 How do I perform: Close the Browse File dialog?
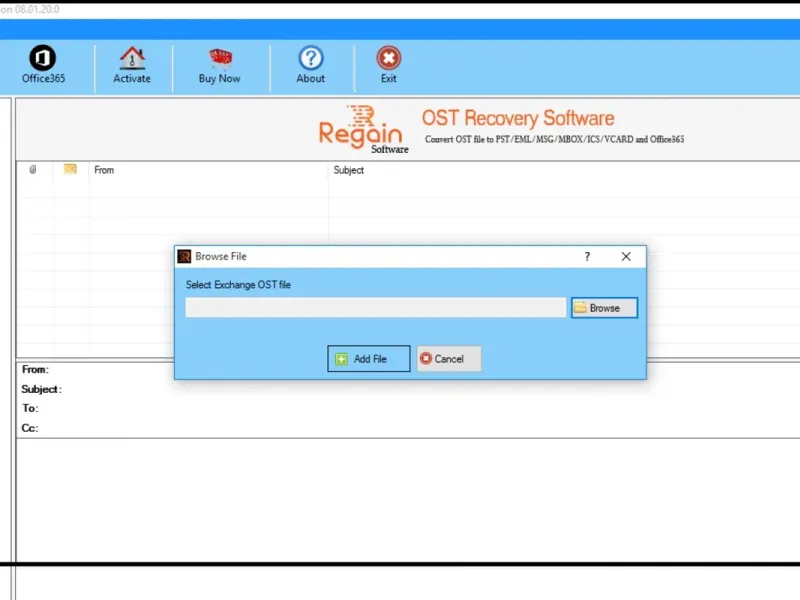point(626,257)
